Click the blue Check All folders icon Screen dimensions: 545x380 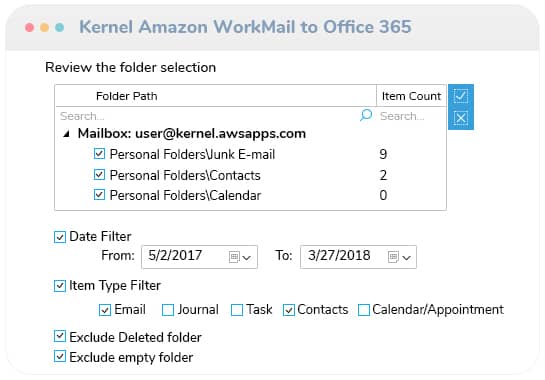[461, 96]
